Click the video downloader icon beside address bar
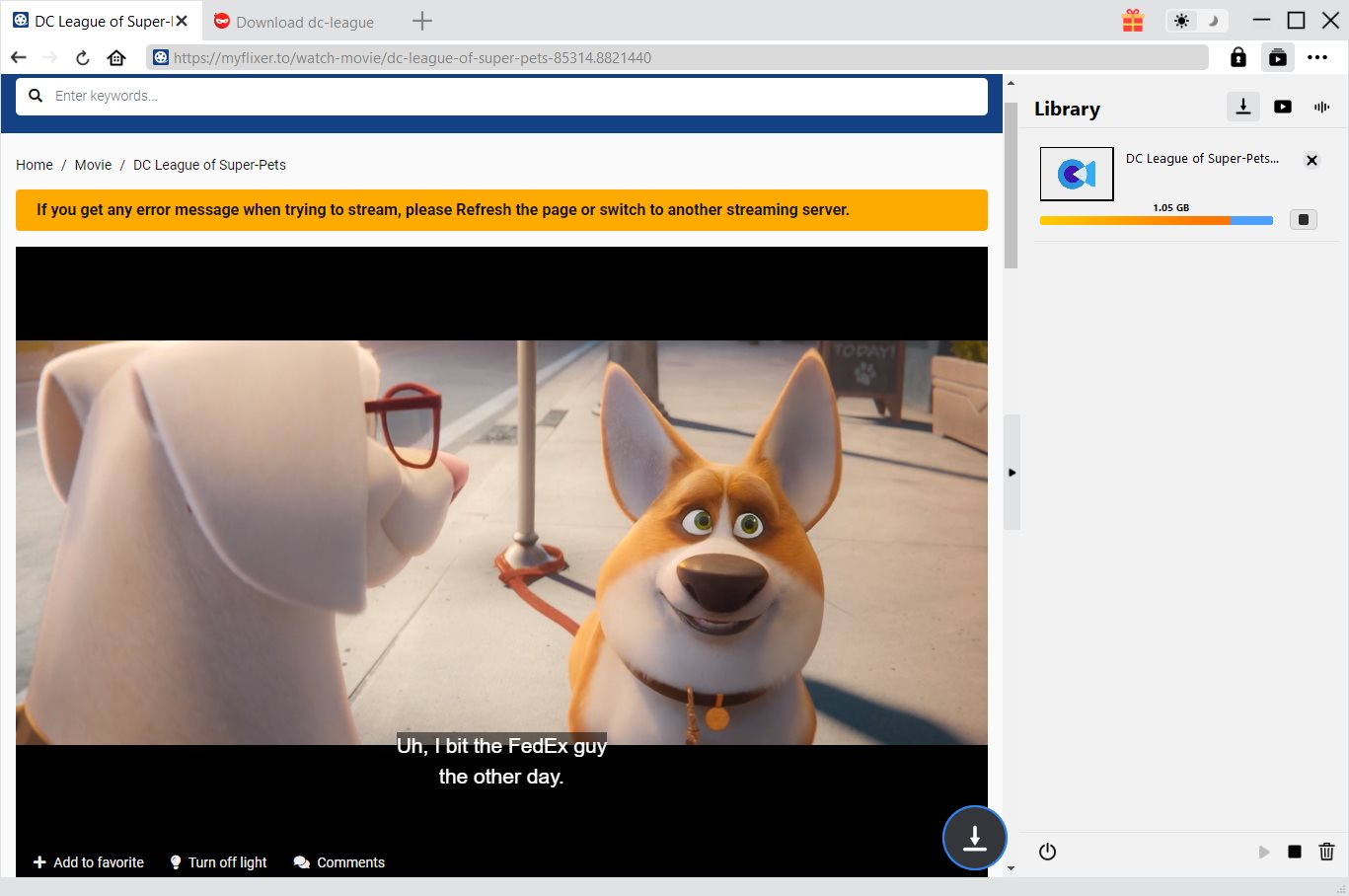1349x896 pixels. [1278, 57]
